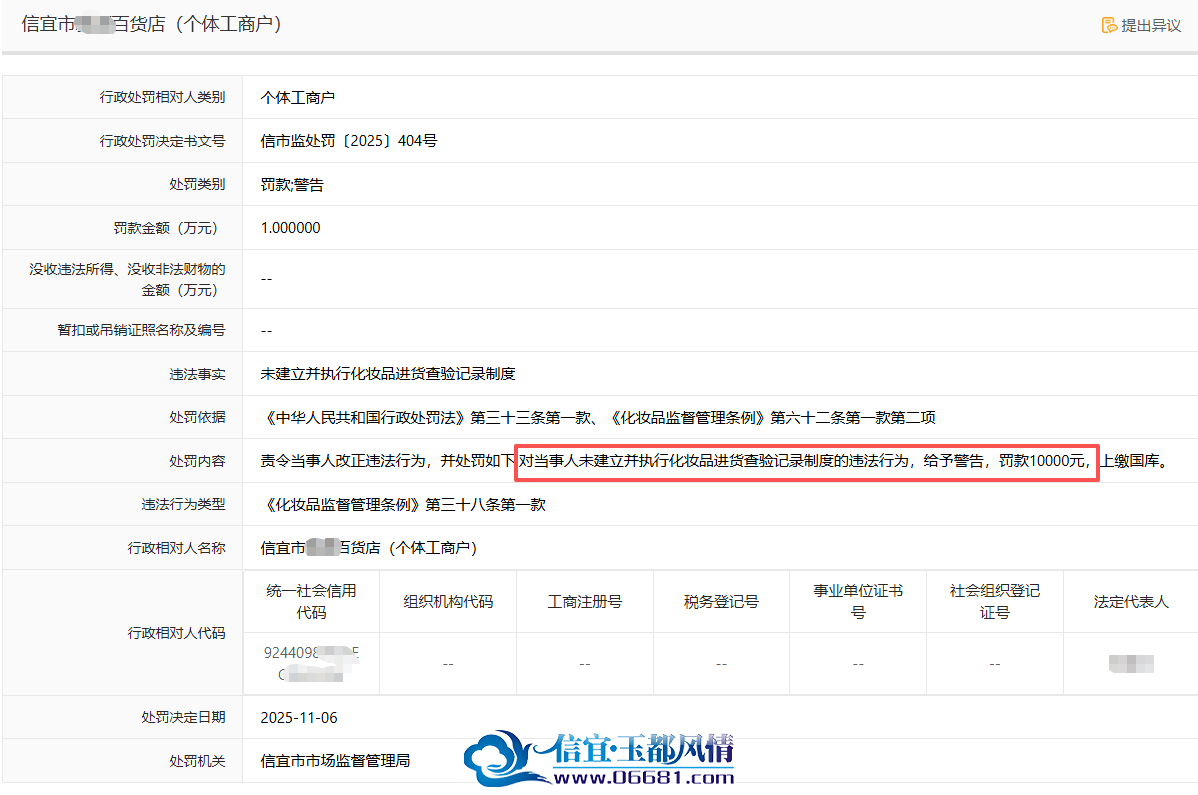Click the 工商注册号 column header

tap(584, 602)
